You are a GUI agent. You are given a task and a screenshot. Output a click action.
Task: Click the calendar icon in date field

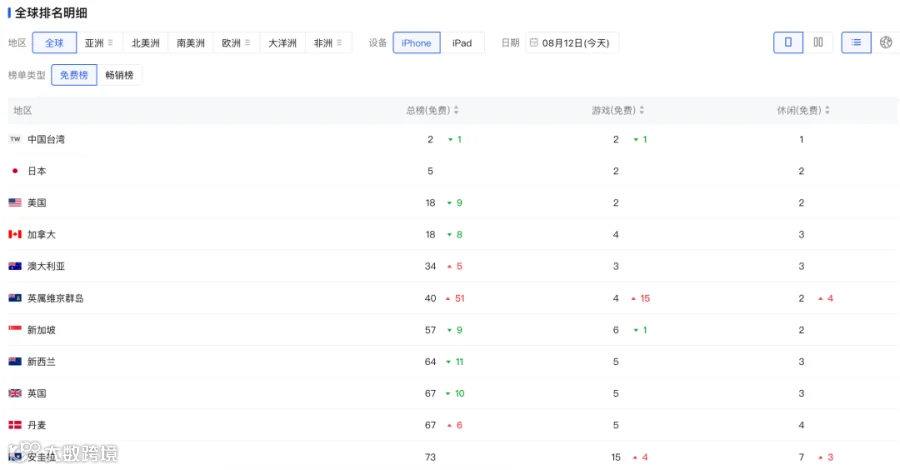pos(534,42)
